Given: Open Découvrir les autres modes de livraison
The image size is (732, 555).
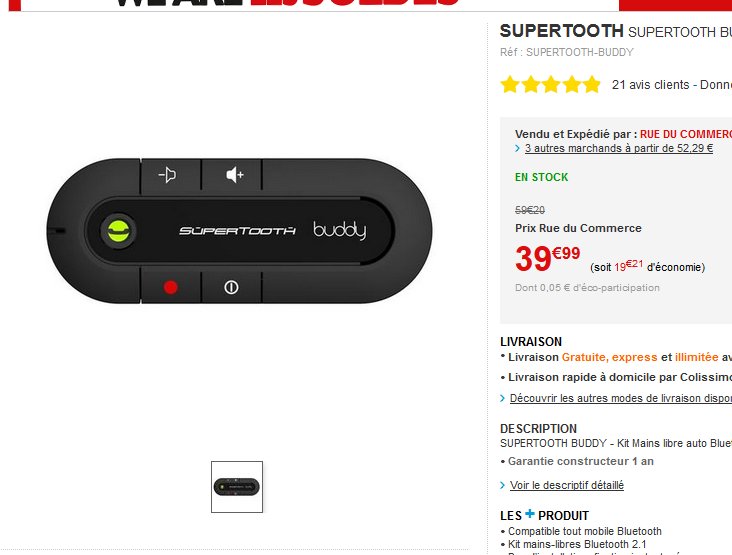Looking at the screenshot, I should coord(621,398).
